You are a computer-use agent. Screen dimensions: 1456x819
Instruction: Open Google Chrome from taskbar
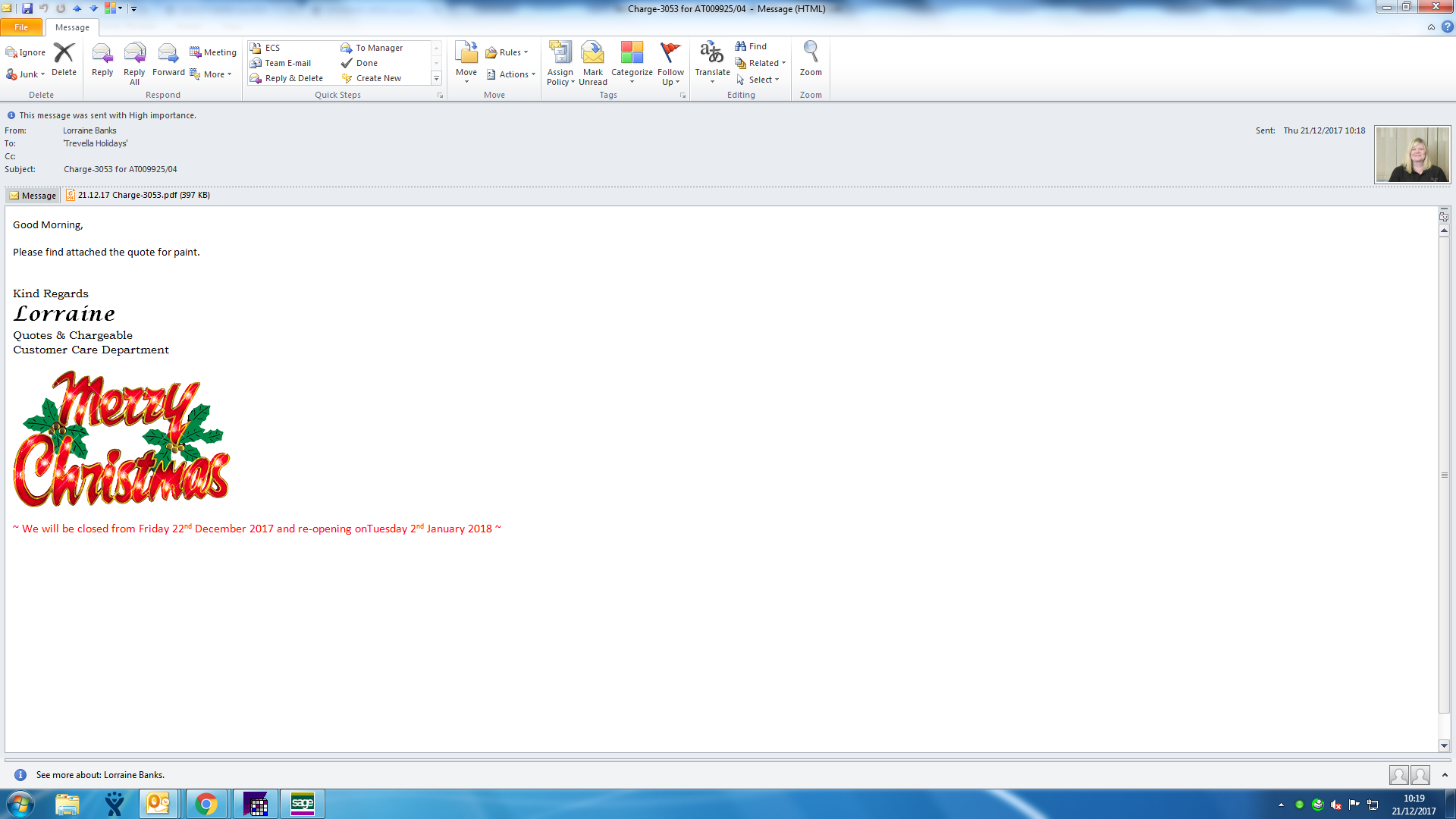click(206, 804)
